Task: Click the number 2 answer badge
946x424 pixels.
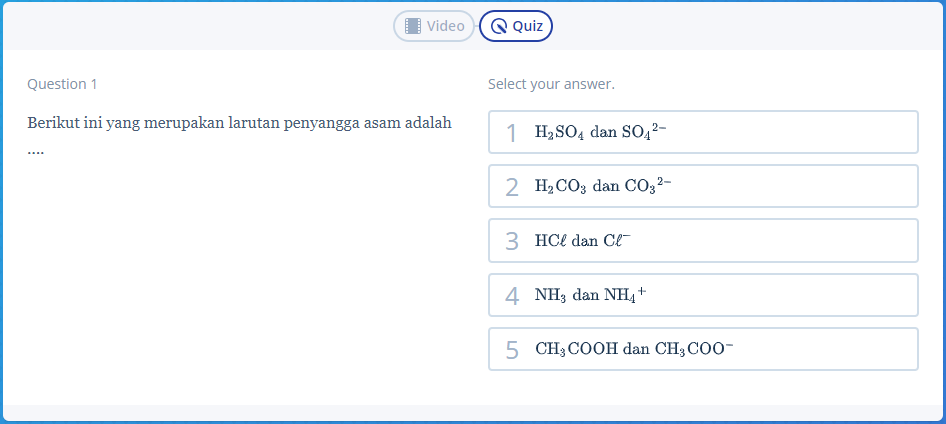Action: [x=512, y=187]
